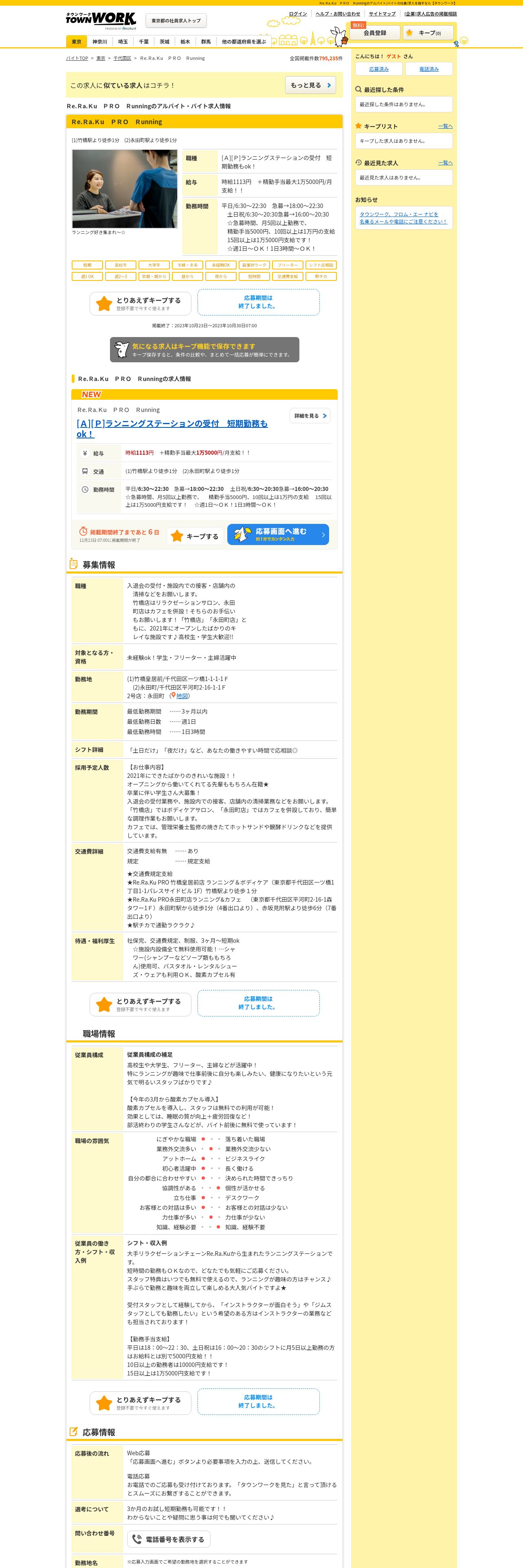The image size is (523, 1568).
Task: Click the キープする button on job card
Action: [195, 536]
